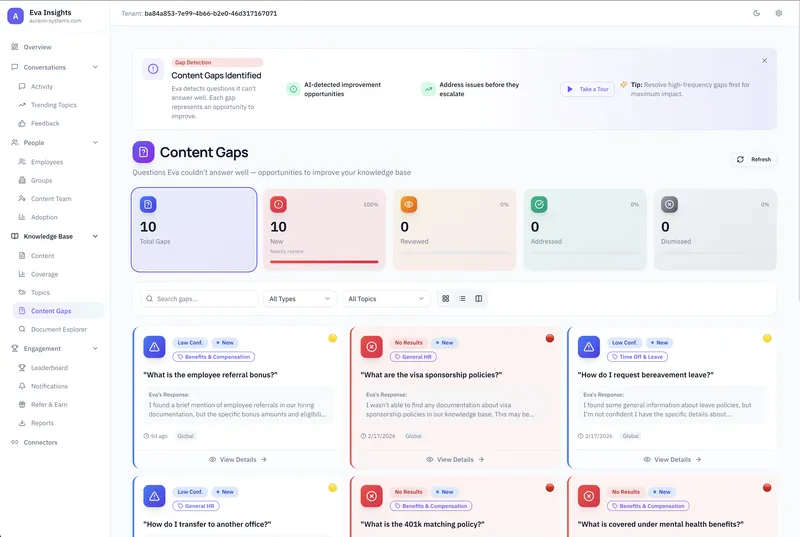View Details for employee referral bonus gap

point(238,459)
